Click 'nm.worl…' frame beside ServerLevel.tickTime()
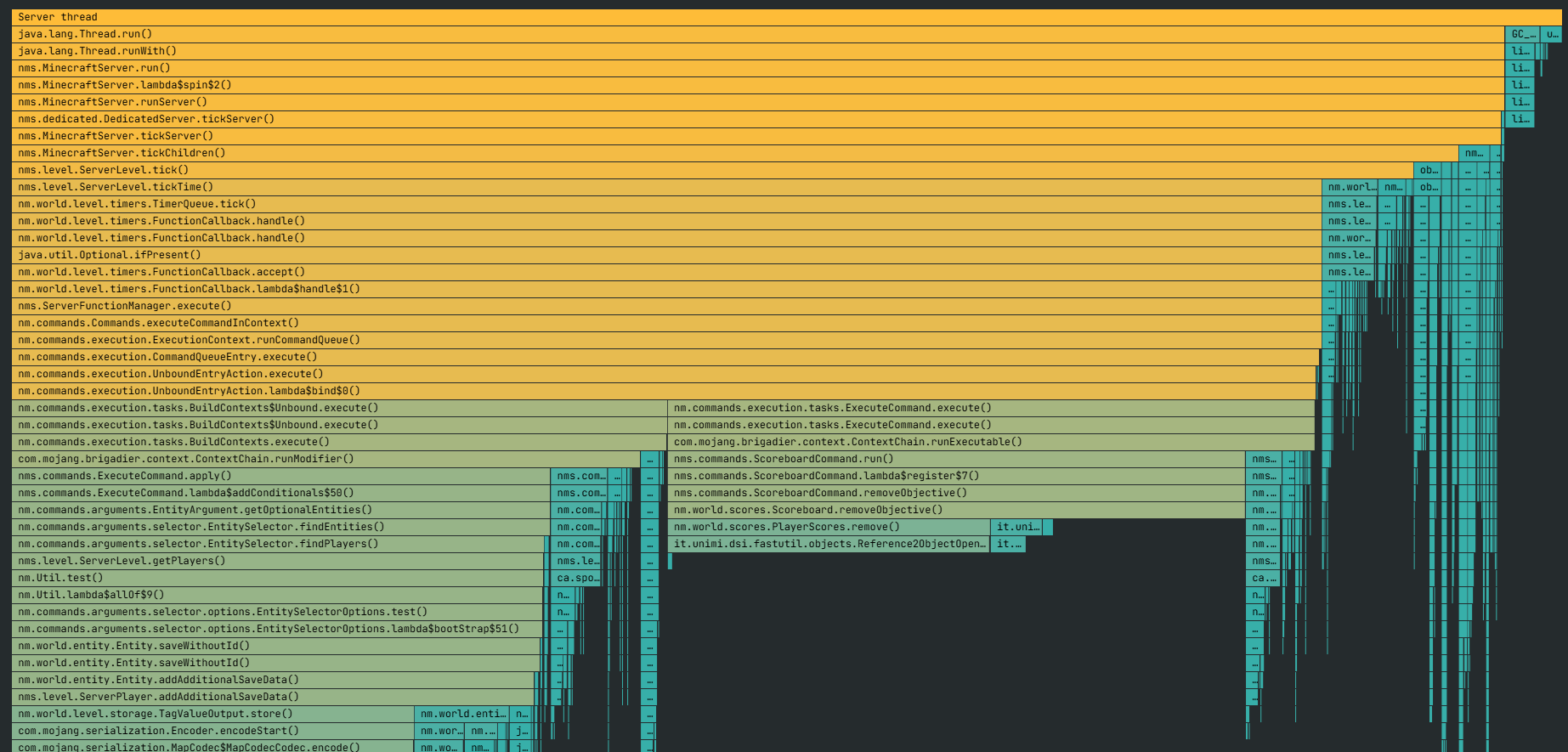This screenshot has height=752, width=1568. point(1350,187)
